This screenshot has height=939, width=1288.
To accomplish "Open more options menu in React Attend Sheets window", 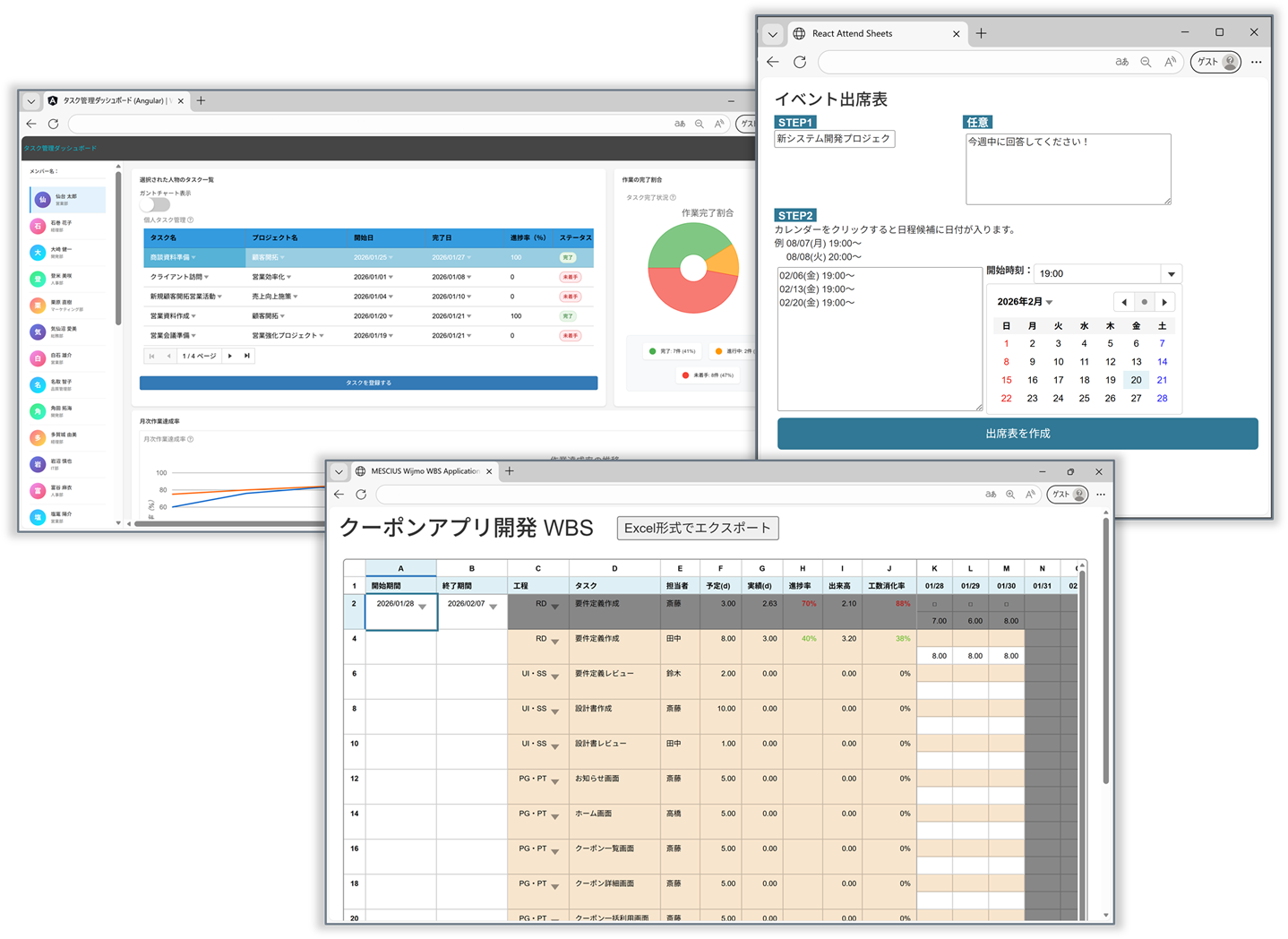I will (x=1257, y=62).
